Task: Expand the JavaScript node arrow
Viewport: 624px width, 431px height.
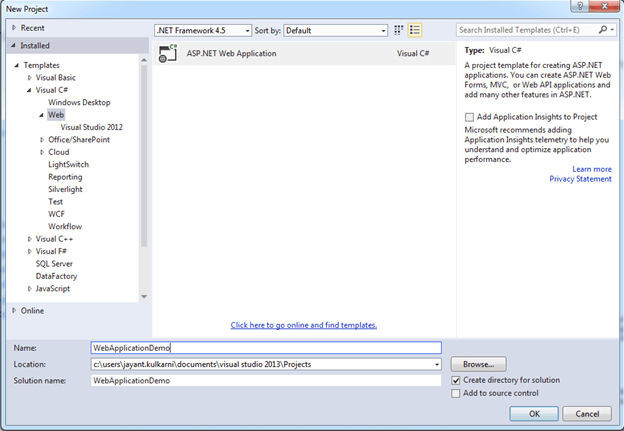Action: click(29, 289)
